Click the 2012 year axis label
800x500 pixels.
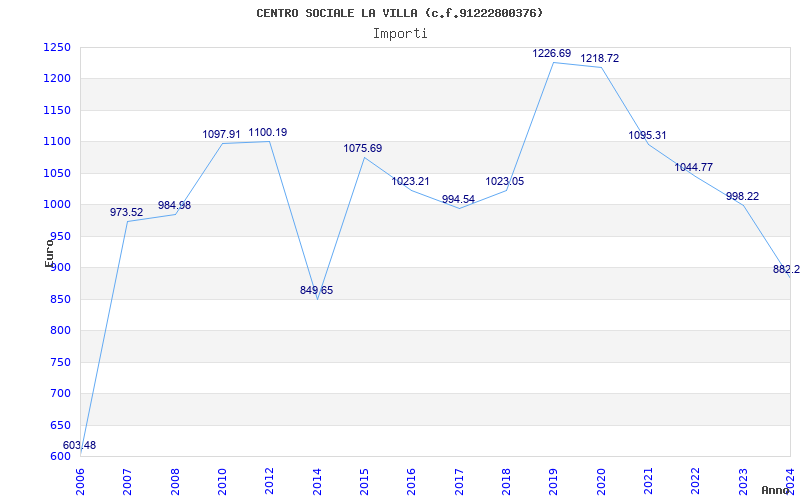pos(269,481)
